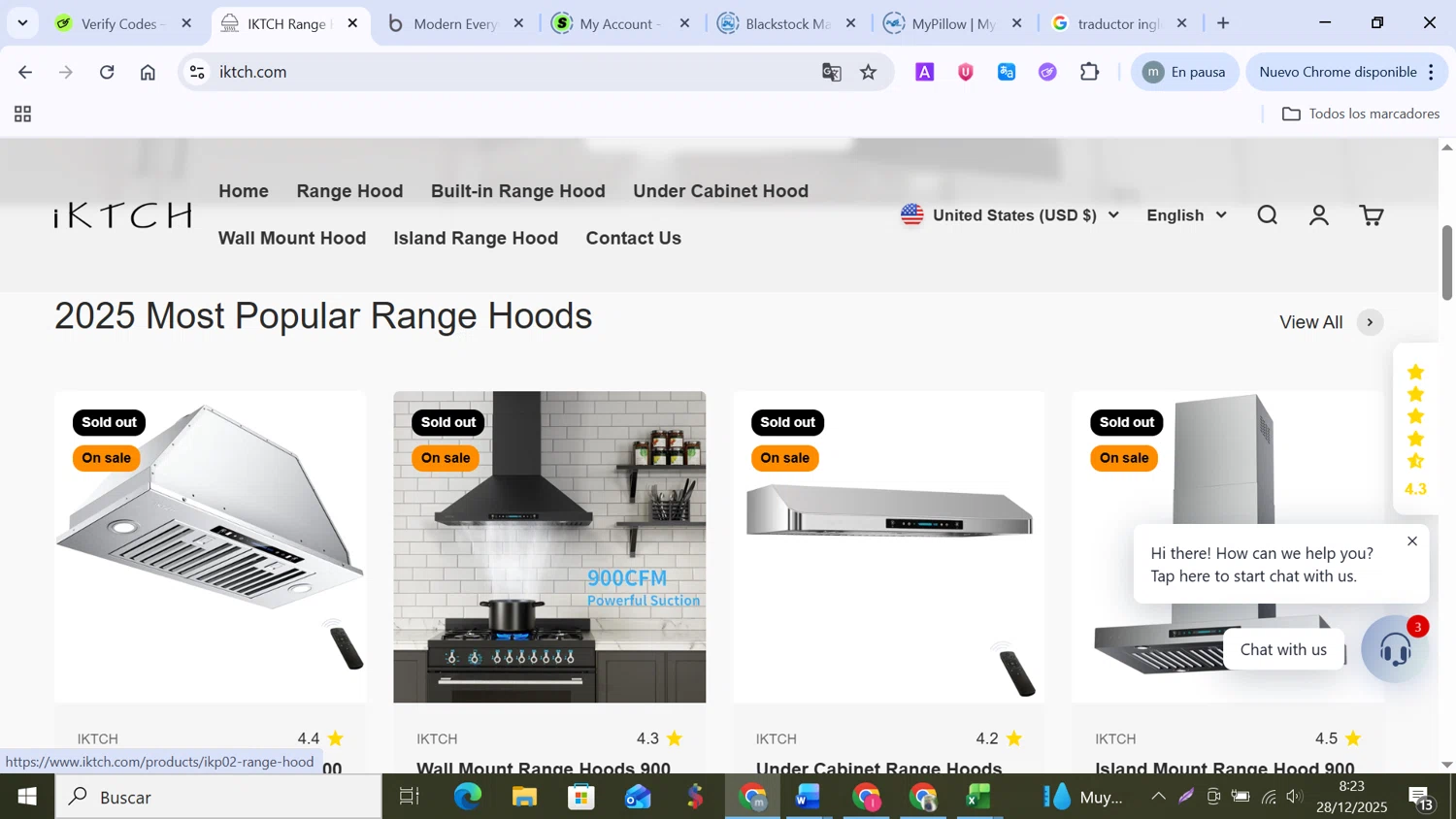Show hidden system tray icons

[1158, 797]
